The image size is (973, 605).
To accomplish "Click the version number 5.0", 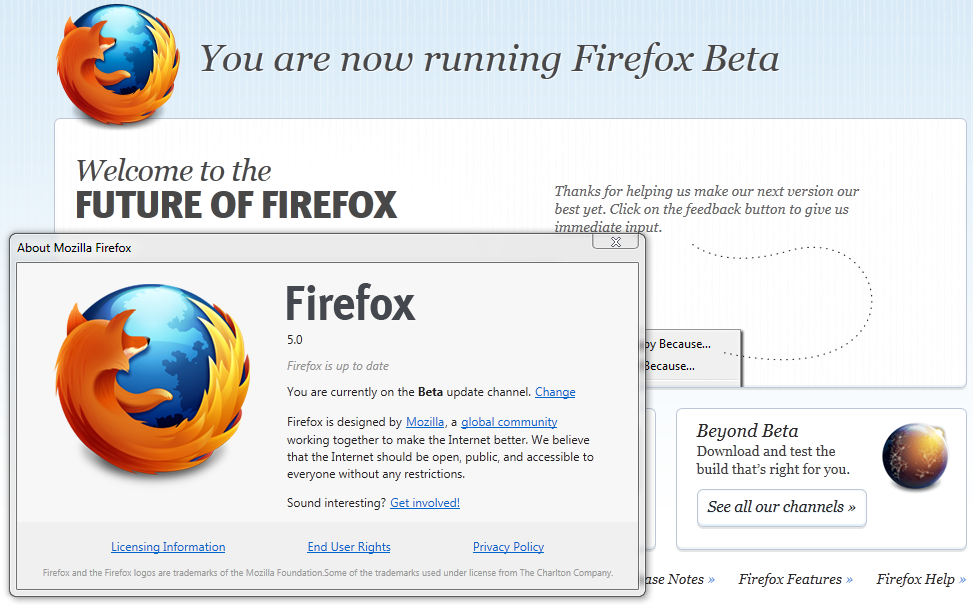I will [x=294, y=339].
